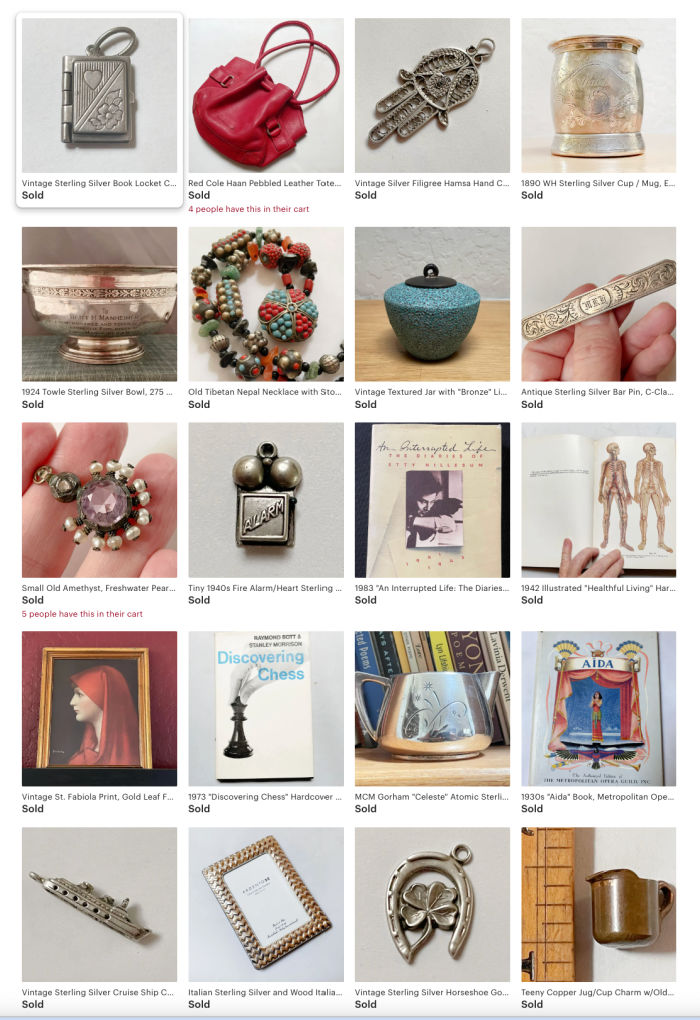
Task: Click the 1973 Discovering Chess hardcover title
Action: [265, 797]
